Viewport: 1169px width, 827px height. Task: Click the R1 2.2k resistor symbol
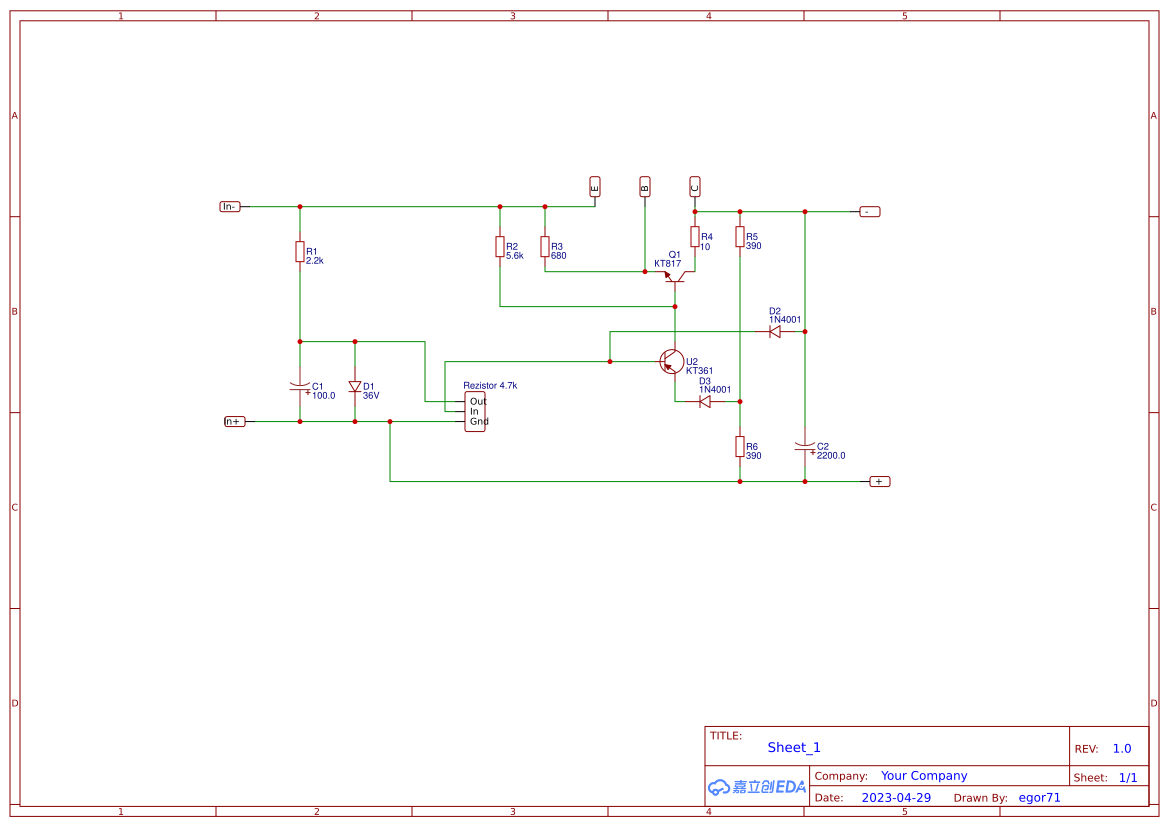pyautogui.click(x=299, y=251)
